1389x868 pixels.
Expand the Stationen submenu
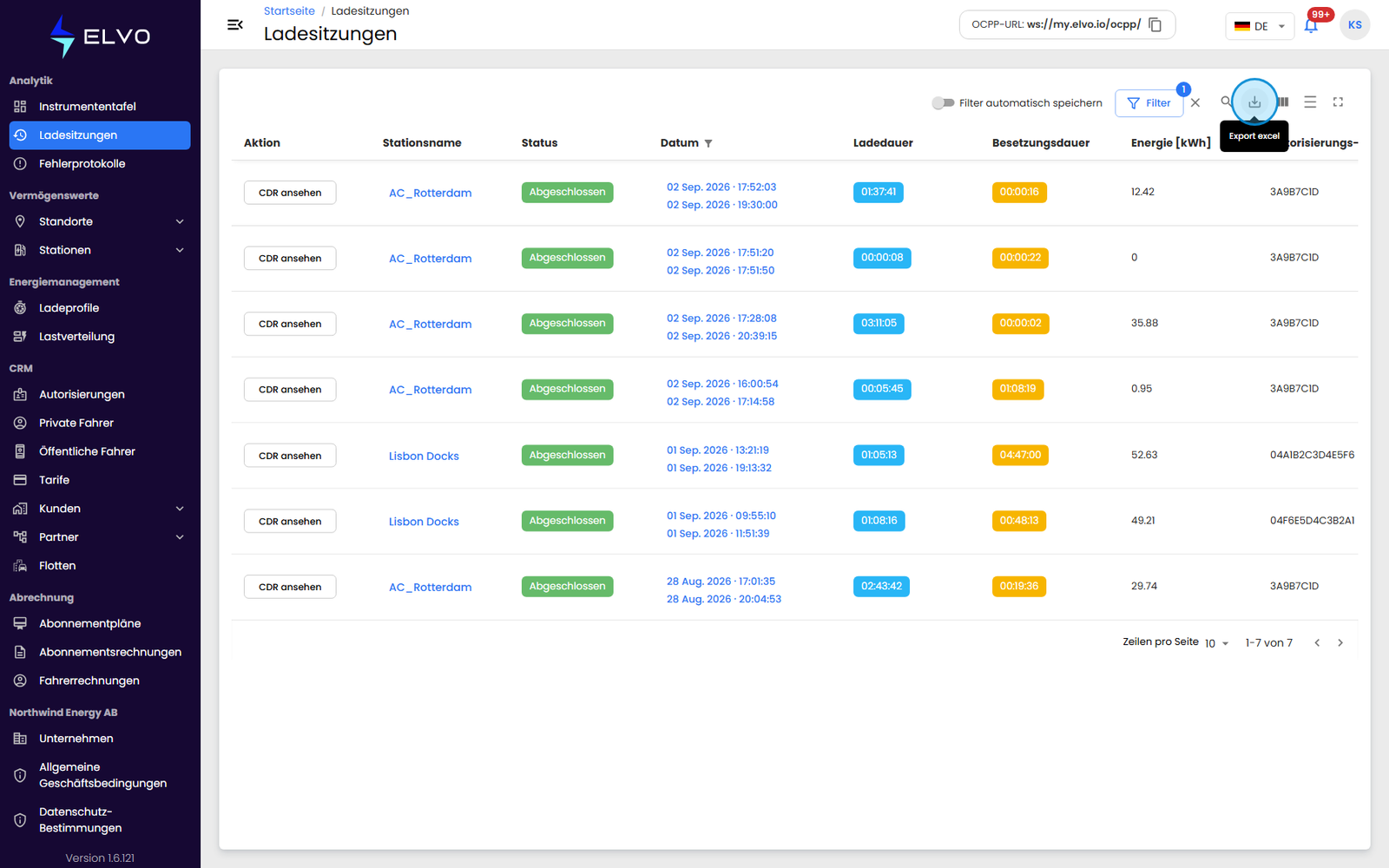coord(100,250)
